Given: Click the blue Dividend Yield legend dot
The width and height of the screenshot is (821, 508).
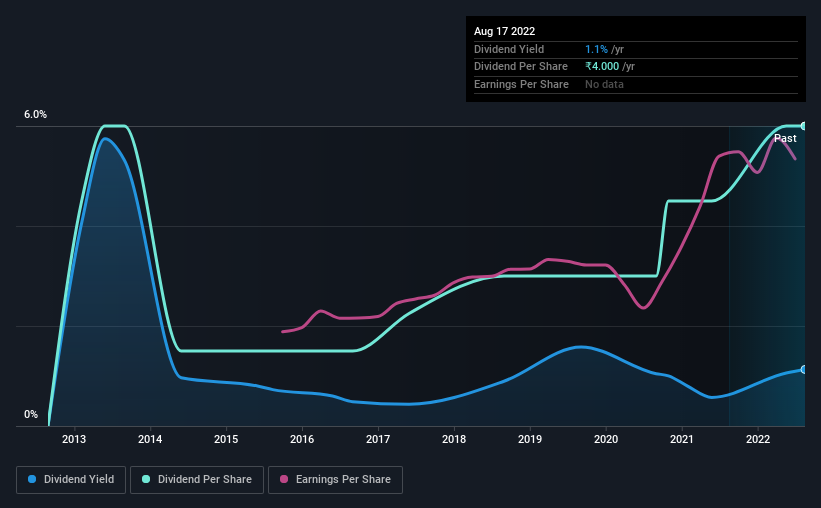Looking at the screenshot, I should tap(32, 479).
